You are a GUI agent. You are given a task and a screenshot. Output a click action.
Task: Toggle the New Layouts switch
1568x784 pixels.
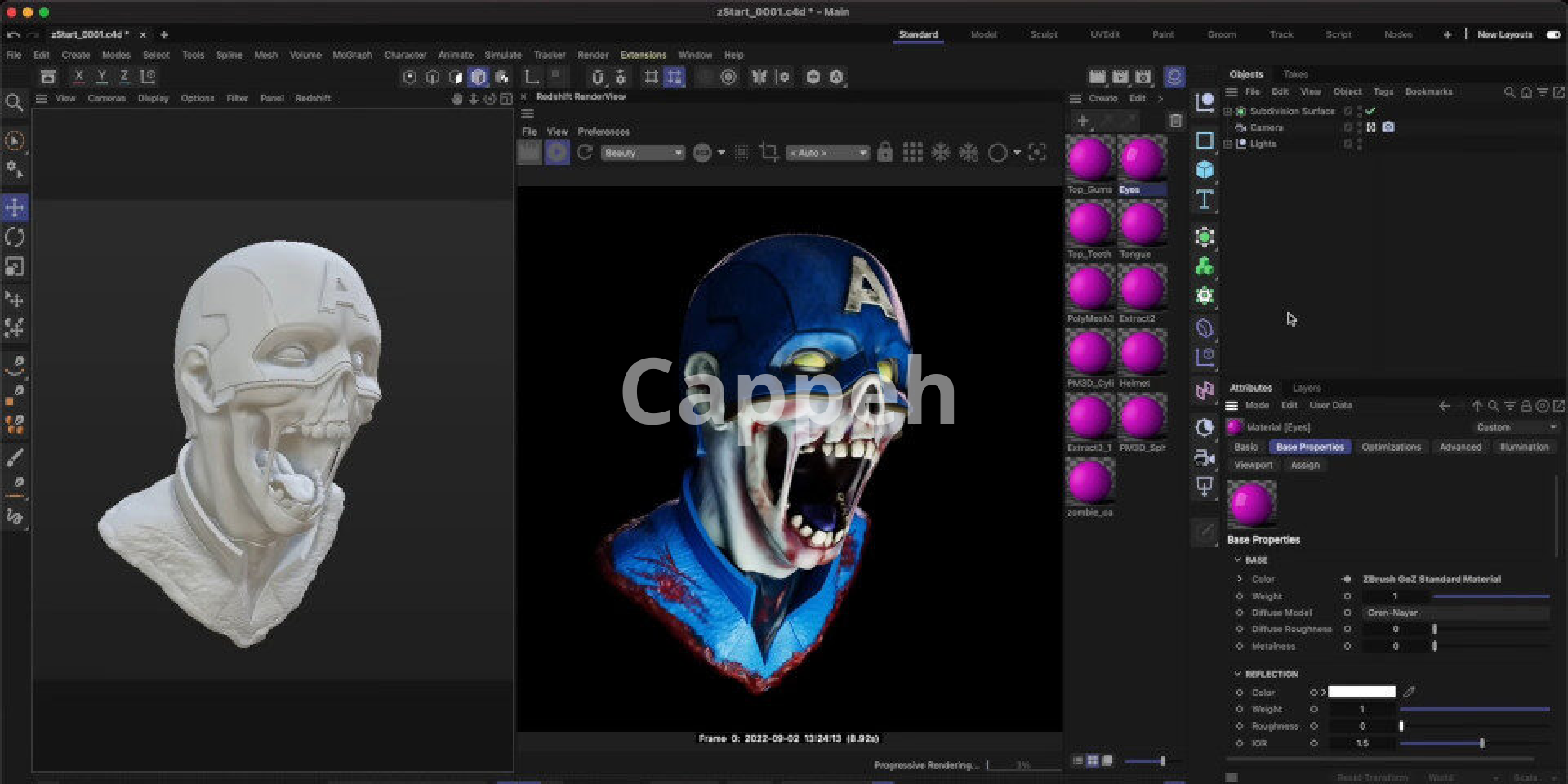tap(1552, 34)
